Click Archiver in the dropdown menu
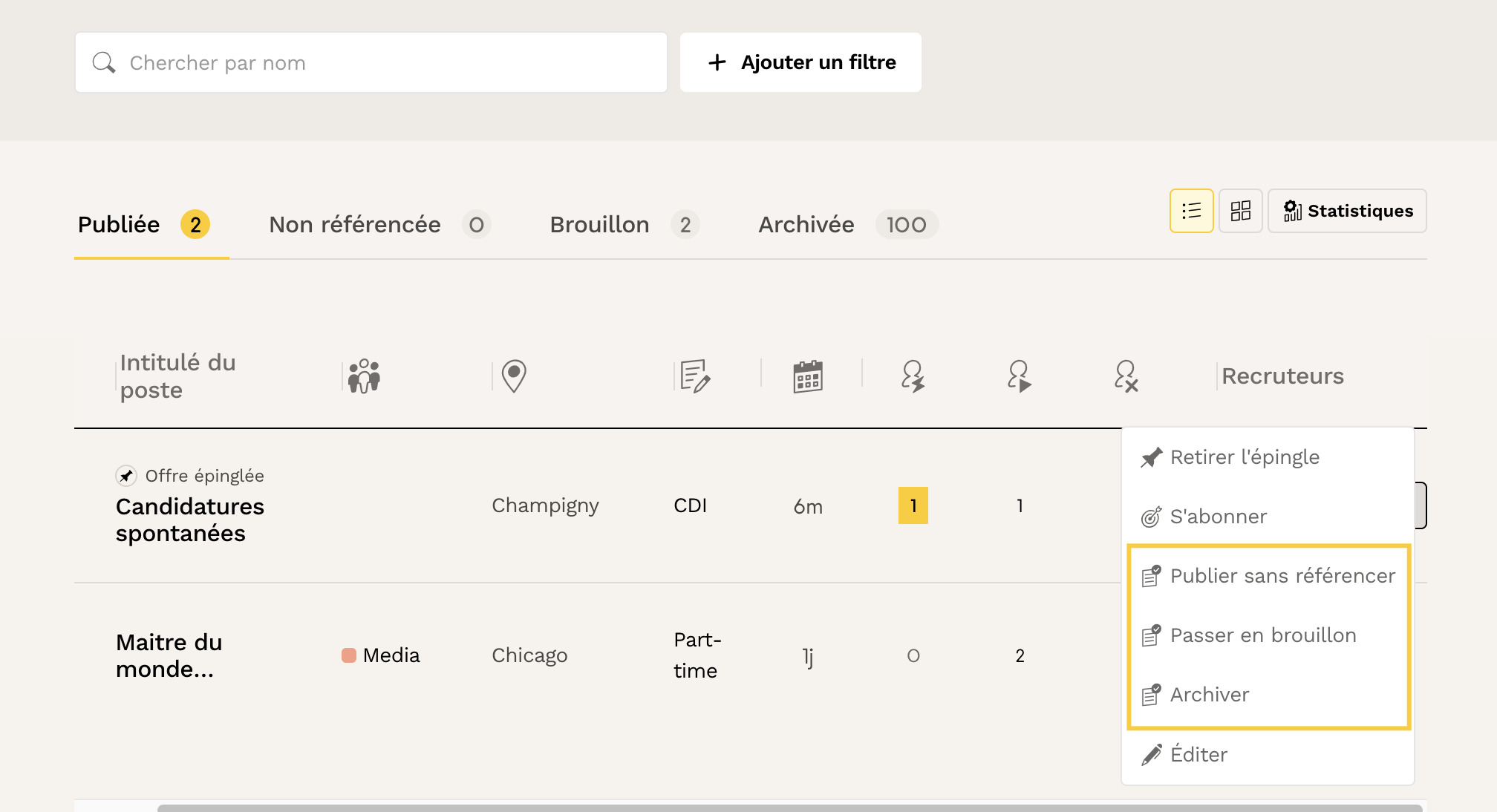 point(1209,695)
